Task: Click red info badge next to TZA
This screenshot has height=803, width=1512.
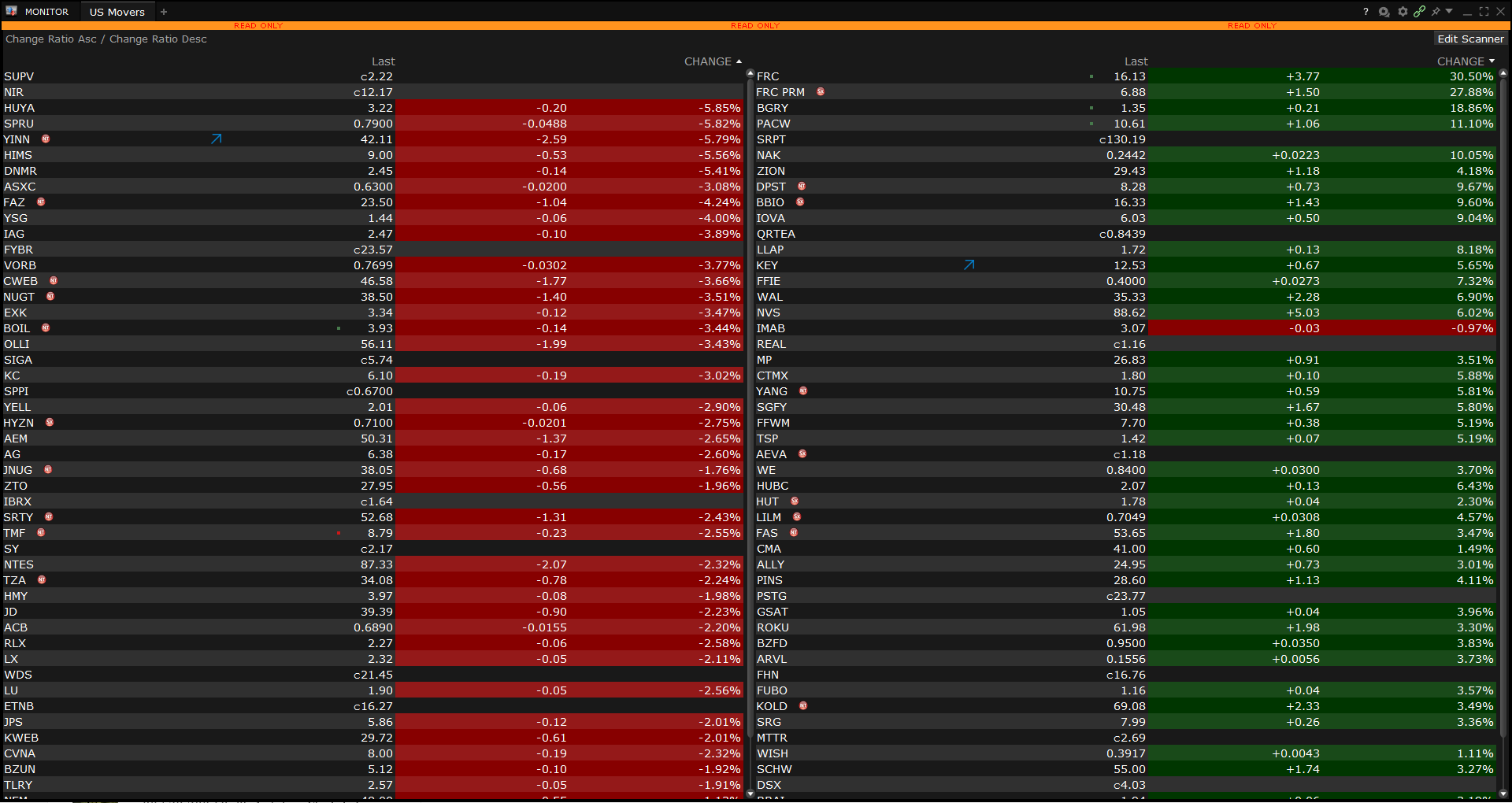Action: [42, 579]
